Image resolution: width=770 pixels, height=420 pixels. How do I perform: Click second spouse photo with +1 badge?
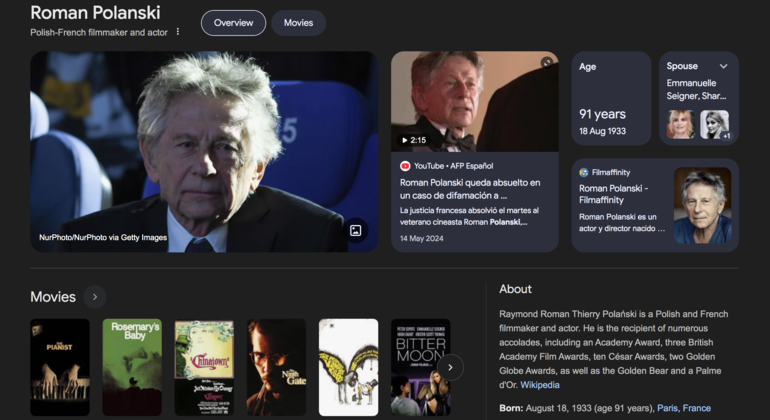pos(715,125)
